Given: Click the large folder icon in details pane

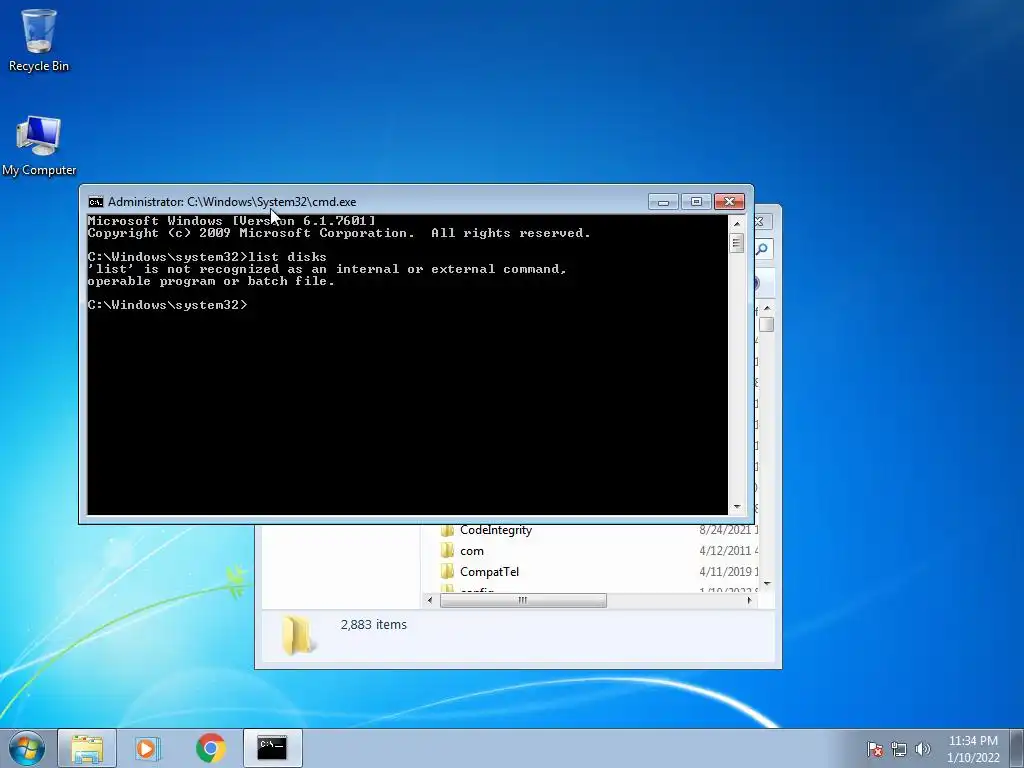Looking at the screenshot, I should 298,634.
